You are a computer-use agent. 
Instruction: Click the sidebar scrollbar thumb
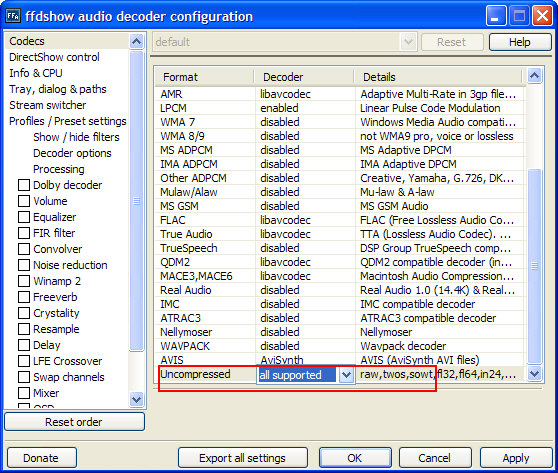(137, 201)
